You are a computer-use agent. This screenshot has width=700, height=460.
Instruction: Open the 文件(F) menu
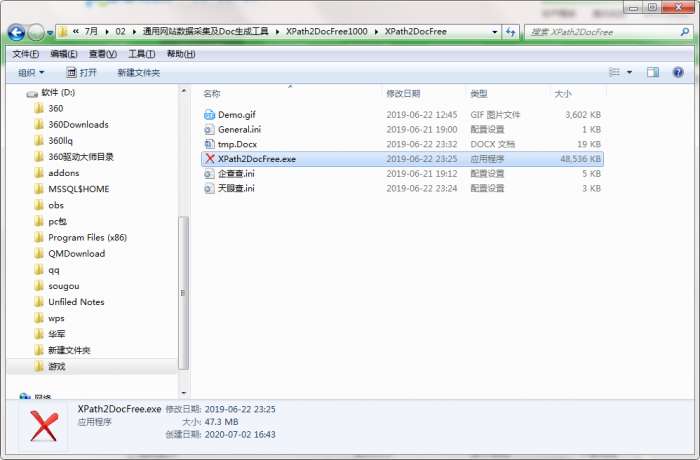[x=25, y=54]
